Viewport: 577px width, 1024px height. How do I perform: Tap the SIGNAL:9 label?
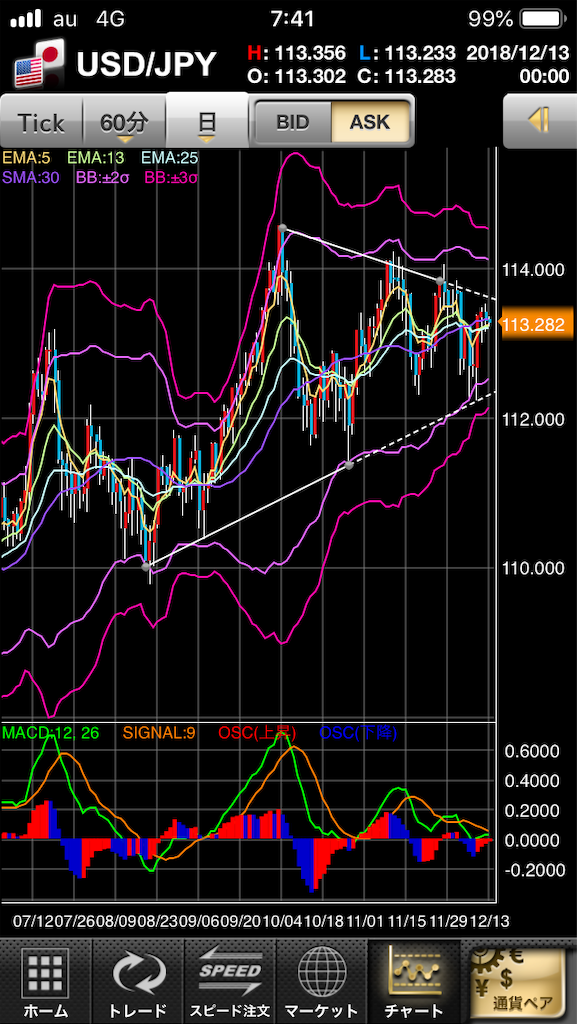(157, 733)
